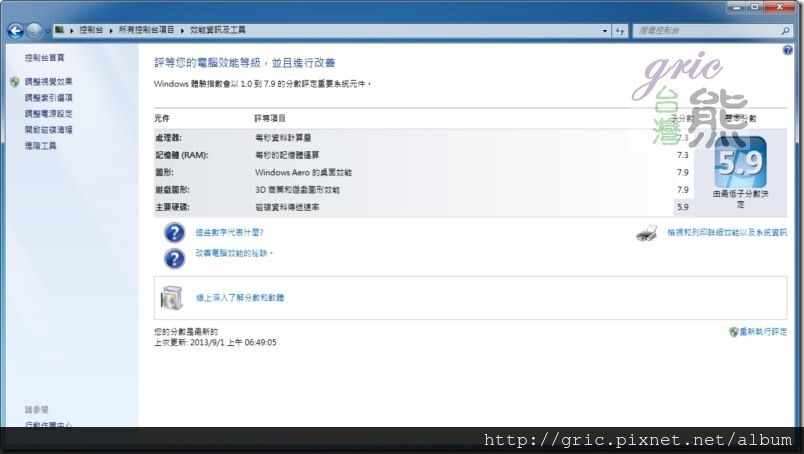Open 檢視和列印詳細效能以及系統資訊 link

click(x=727, y=232)
